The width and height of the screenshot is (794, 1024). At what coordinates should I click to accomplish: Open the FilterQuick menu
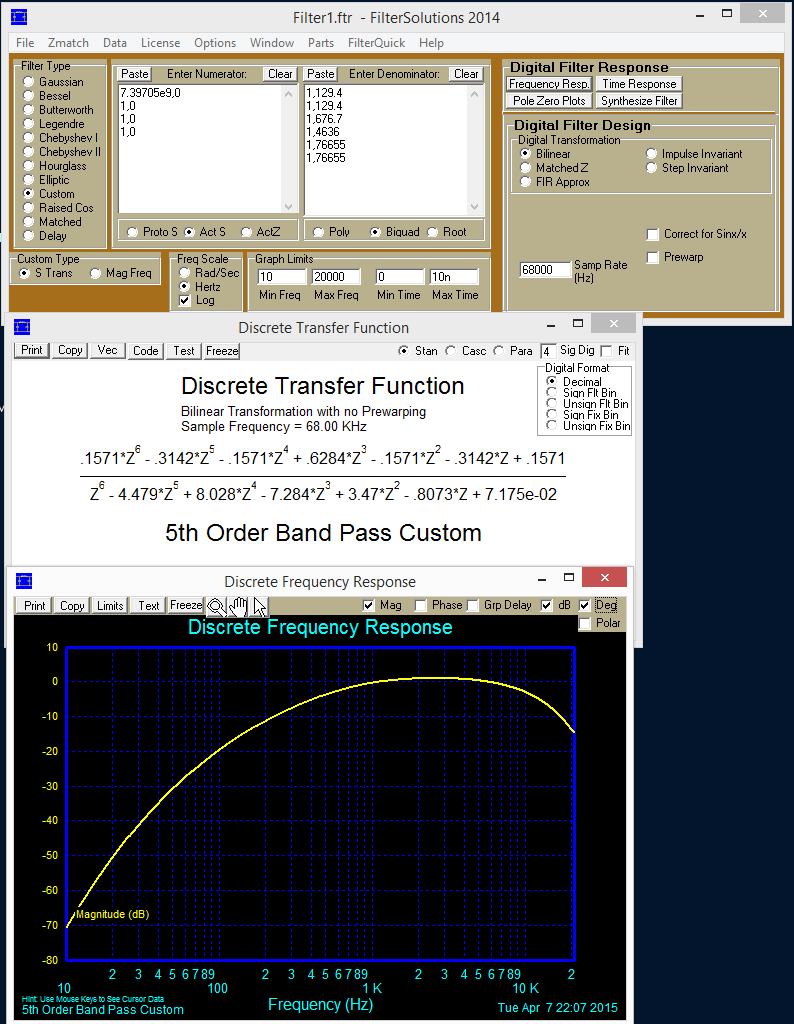pyautogui.click(x=376, y=43)
